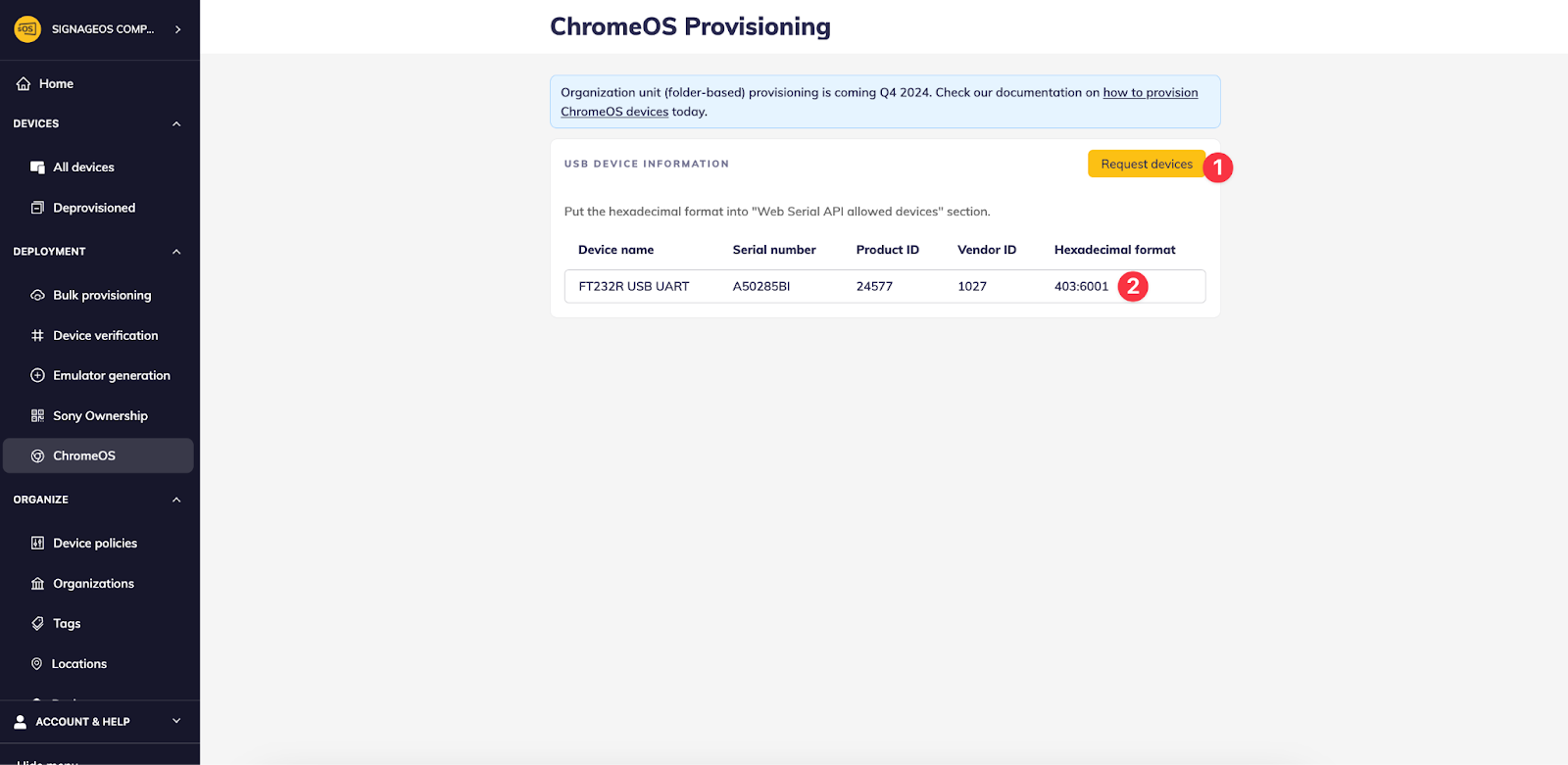Image resolution: width=1568 pixels, height=765 pixels.
Task: Collapse the DEPLOYMENT section chevron
Action: pyautogui.click(x=176, y=252)
